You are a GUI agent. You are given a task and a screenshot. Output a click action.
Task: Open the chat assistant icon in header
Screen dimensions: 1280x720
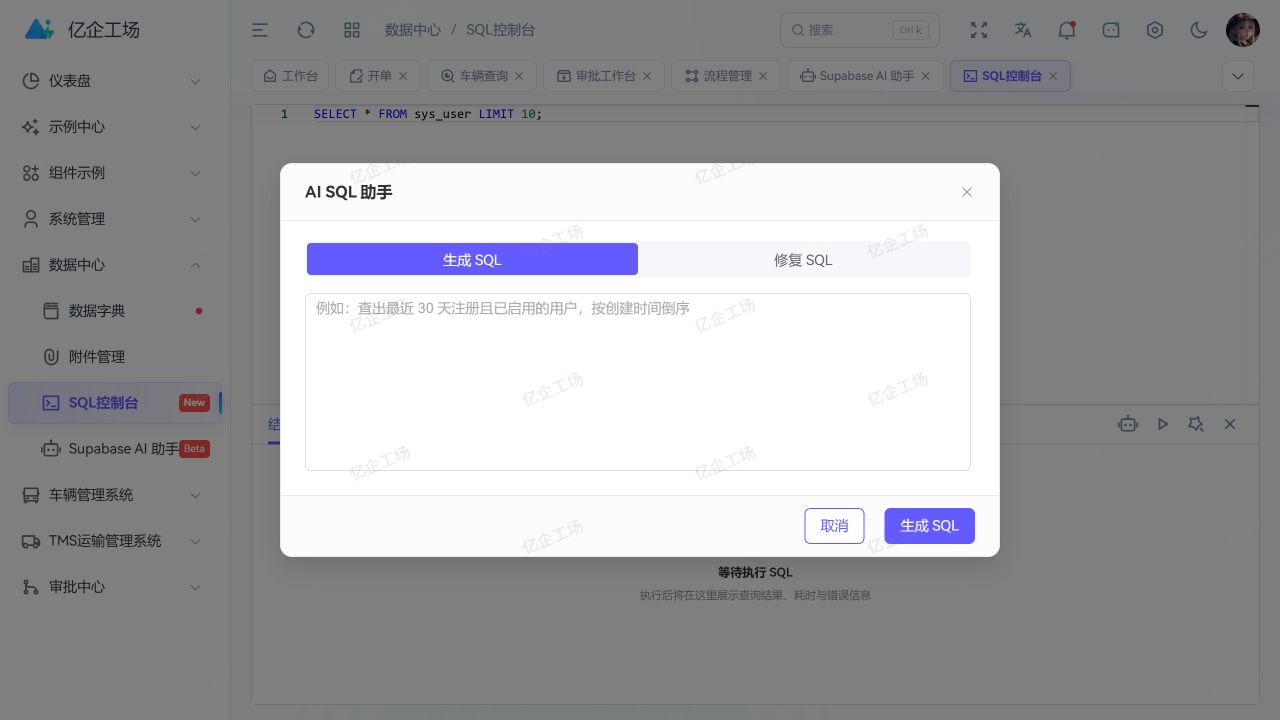click(x=1111, y=30)
